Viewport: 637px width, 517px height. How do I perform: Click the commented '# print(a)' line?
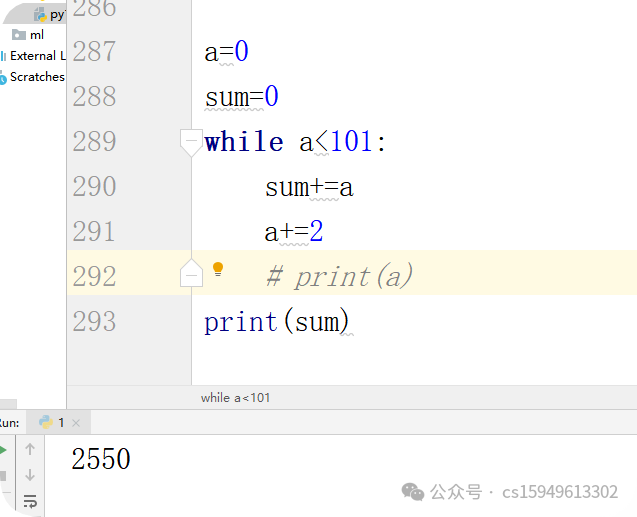[x=339, y=277]
